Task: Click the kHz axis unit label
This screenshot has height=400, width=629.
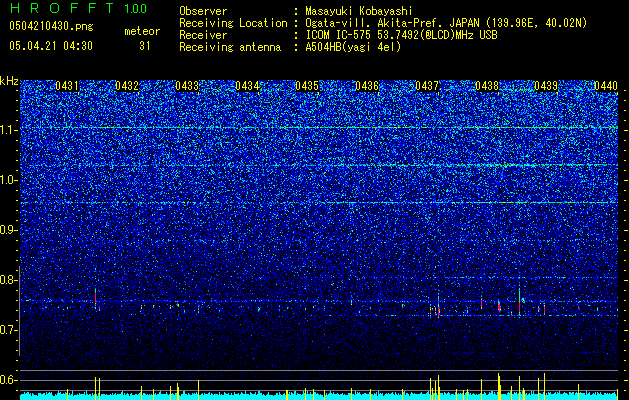Action: tap(9, 81)
